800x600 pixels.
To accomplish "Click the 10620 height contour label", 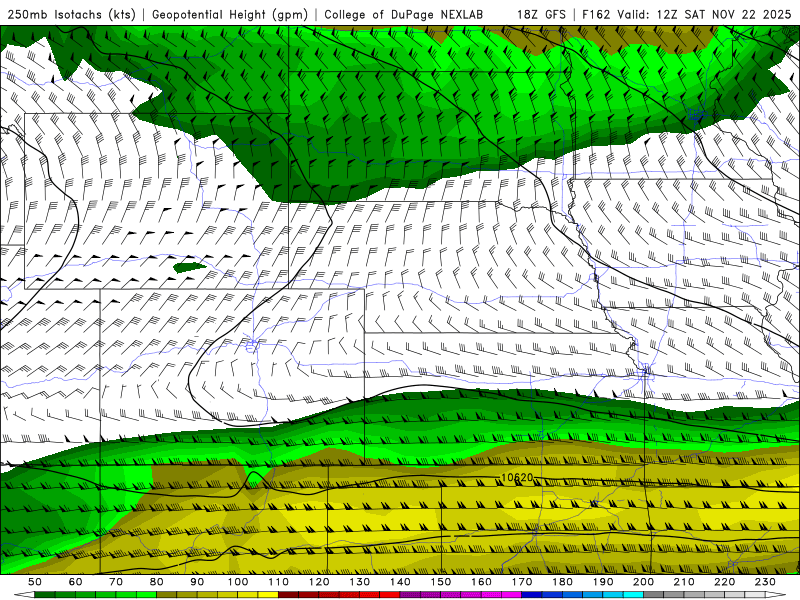I will point(517,478).
